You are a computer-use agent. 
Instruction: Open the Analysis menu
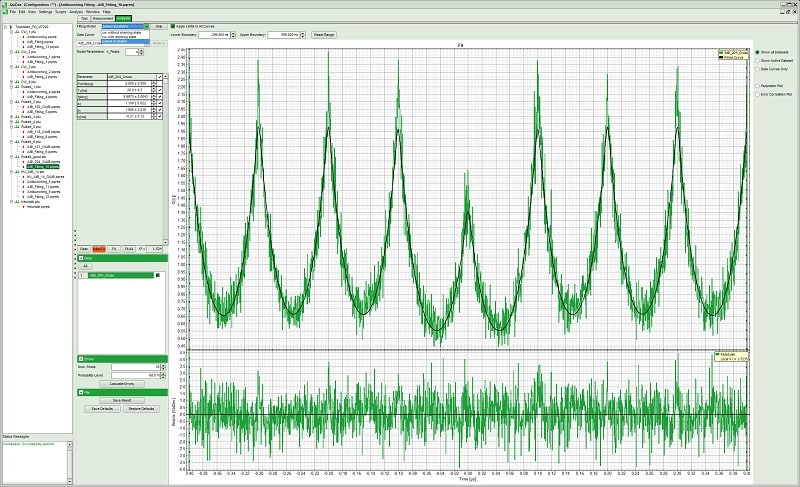pos(77,11)
